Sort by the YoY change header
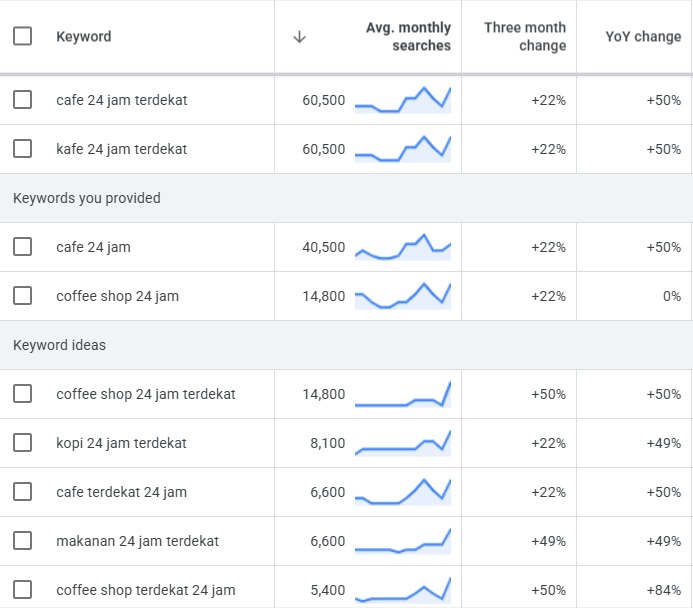This screenshot has width=693, height=608. (643, 37)
